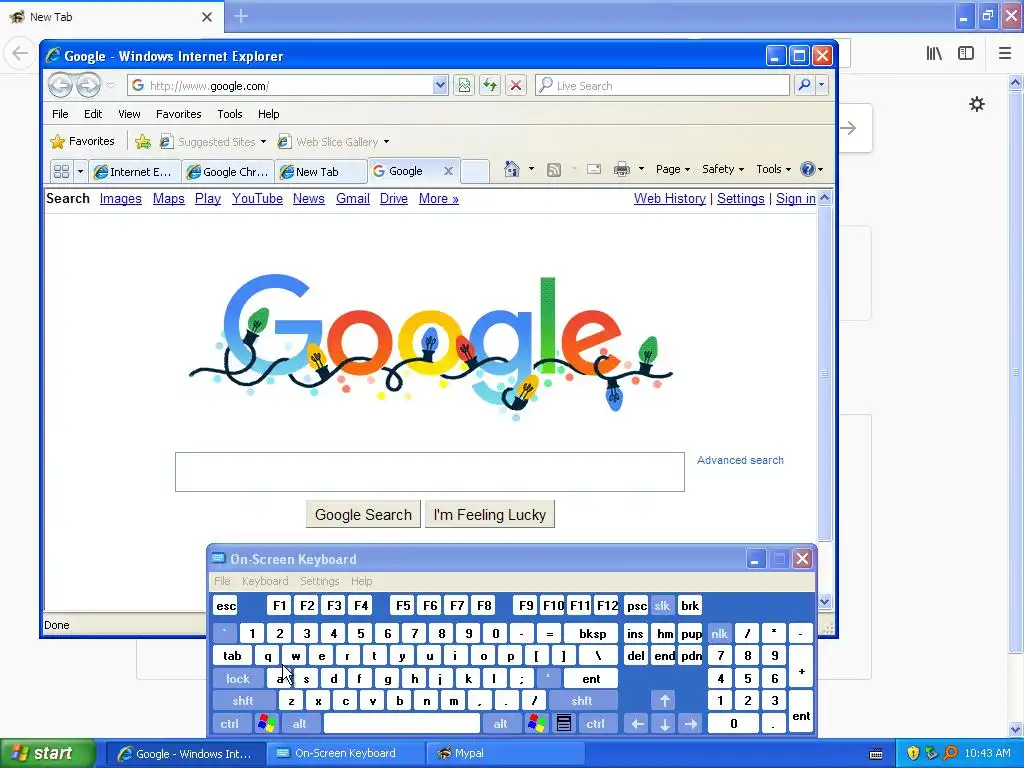This screenshot has height=768, width=1024.
Task: Click the keyboard tray icon
Action: point(876,754)
